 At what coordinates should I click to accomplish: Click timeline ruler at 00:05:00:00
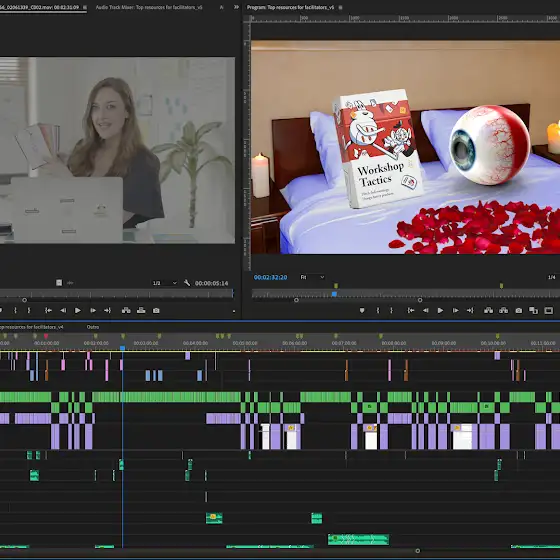245,343
